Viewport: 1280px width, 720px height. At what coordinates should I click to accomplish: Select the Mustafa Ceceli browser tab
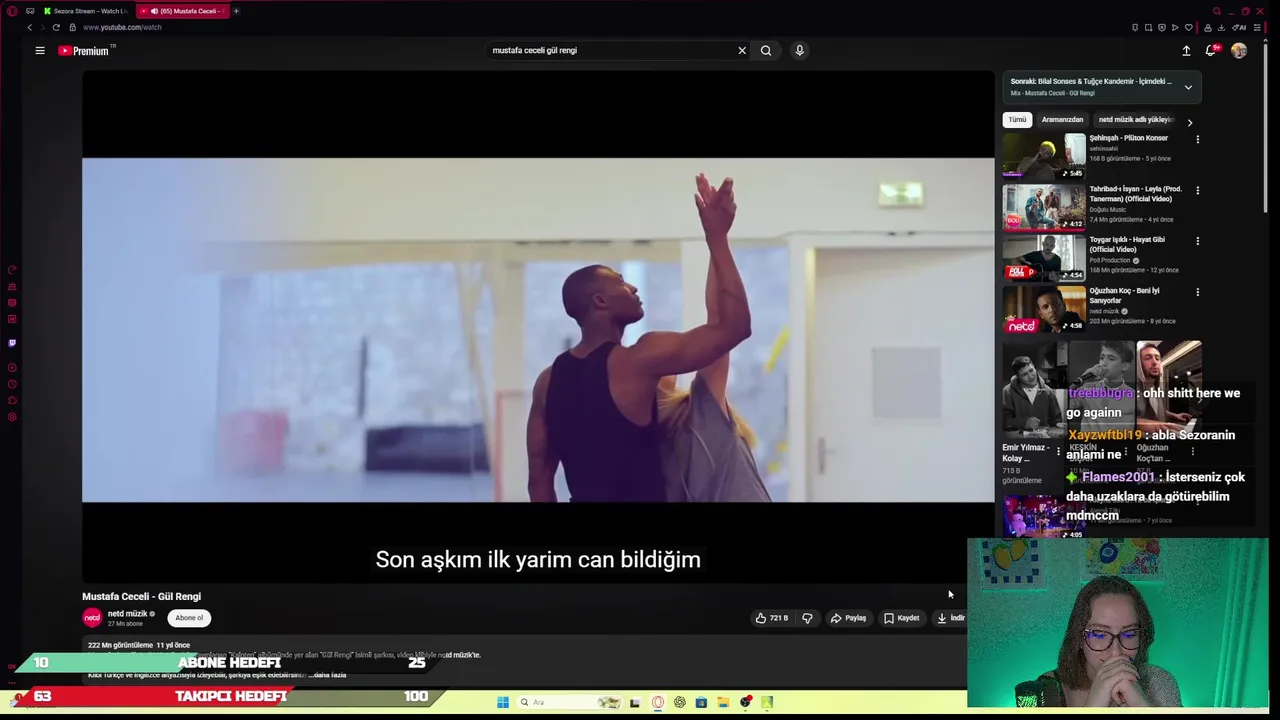(183, 11)
